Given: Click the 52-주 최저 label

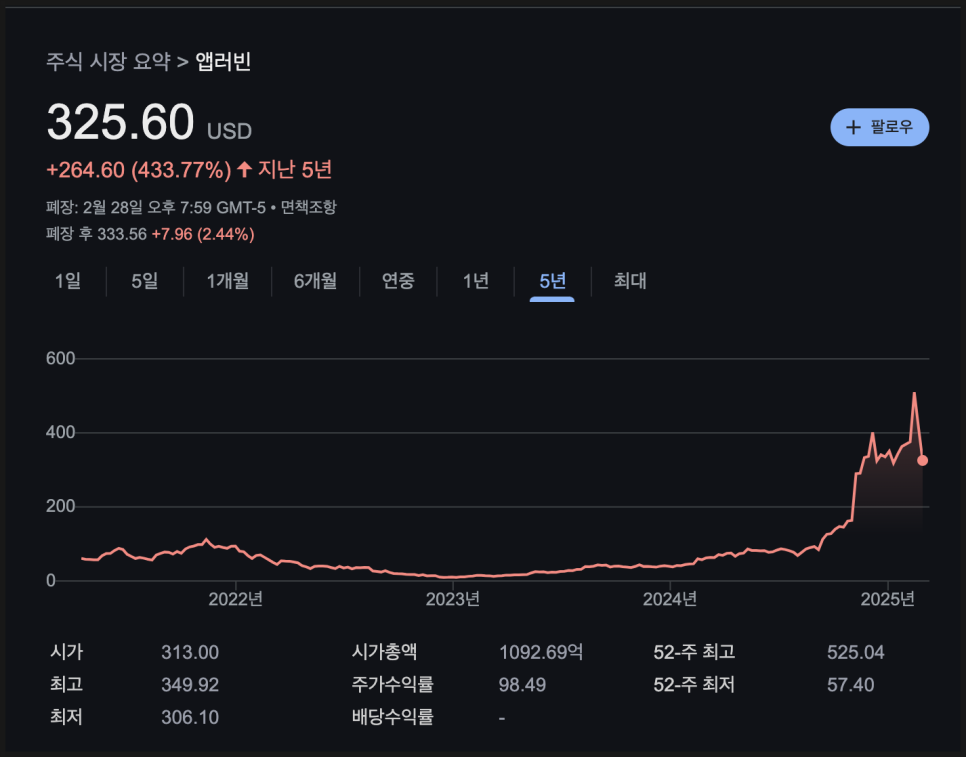Looking at the screenshot, I should click(694, 685).
